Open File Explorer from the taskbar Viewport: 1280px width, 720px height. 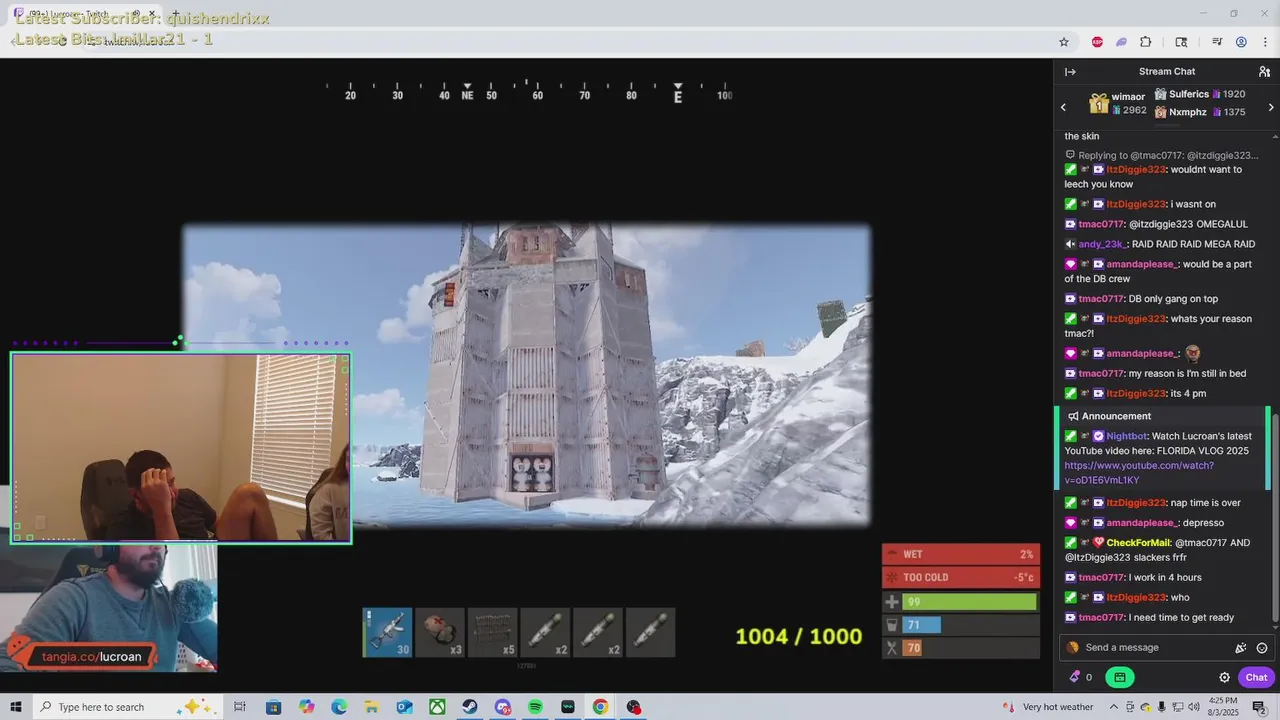click(x=371, y=707)
